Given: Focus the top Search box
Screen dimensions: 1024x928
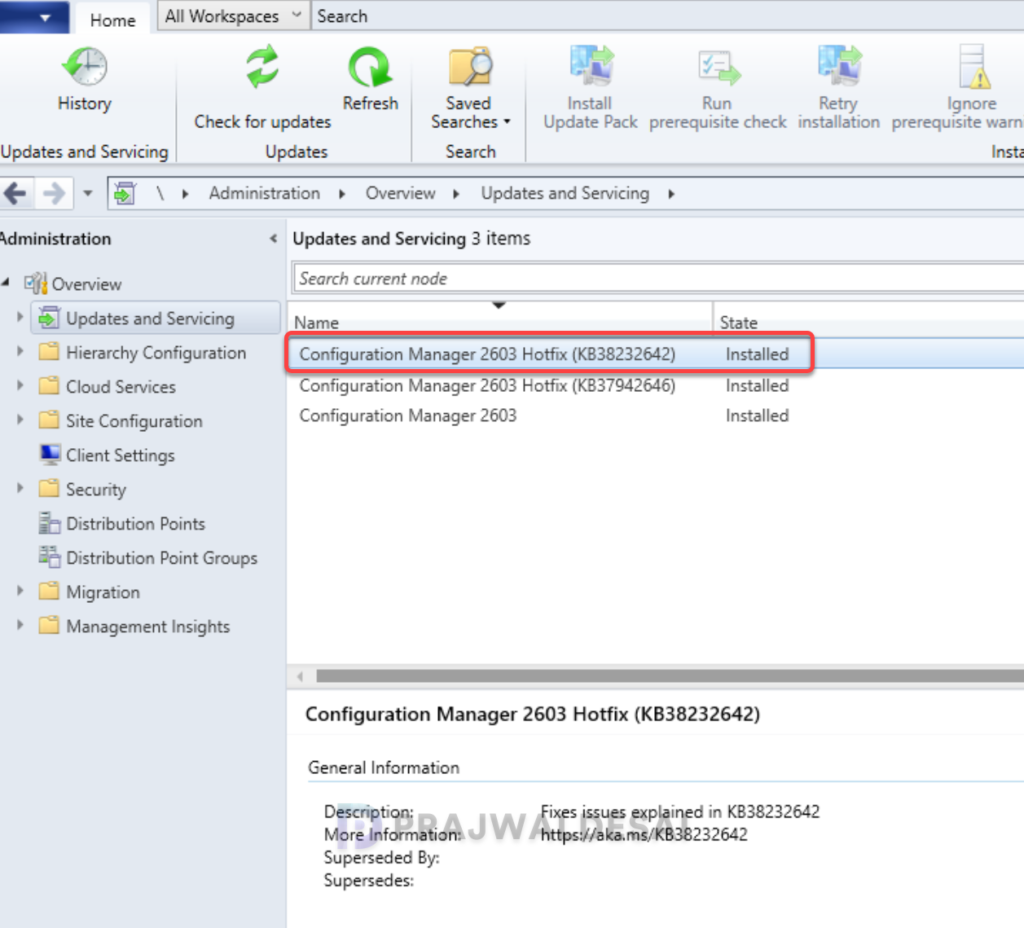Looking at the screenshot, I should tap(666, 16).
